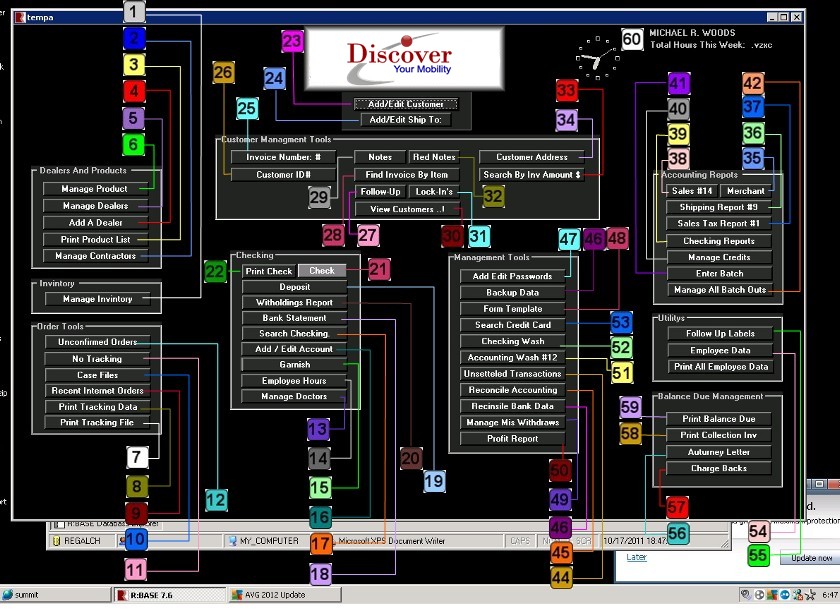
Task: Click Print Balance Due
Action: click(x=719, y=419)
